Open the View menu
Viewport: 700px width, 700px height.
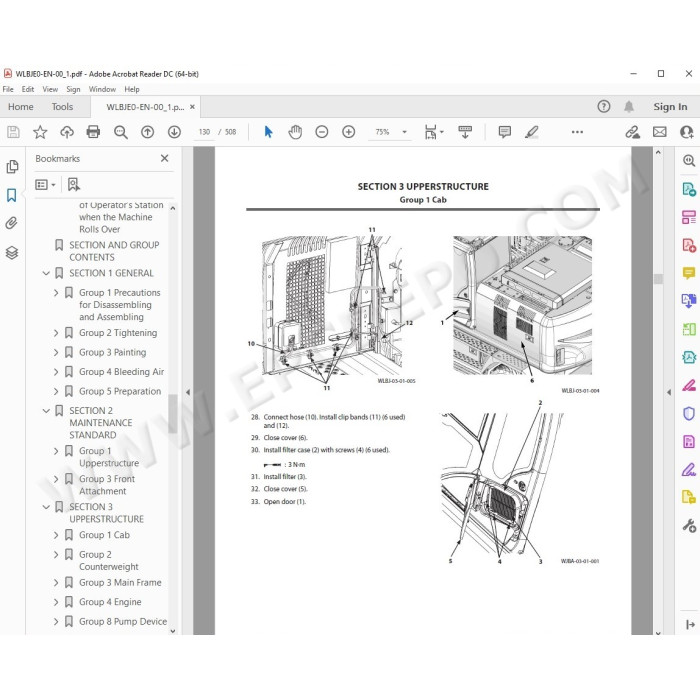pyautogui.click(x=50, y=89)
